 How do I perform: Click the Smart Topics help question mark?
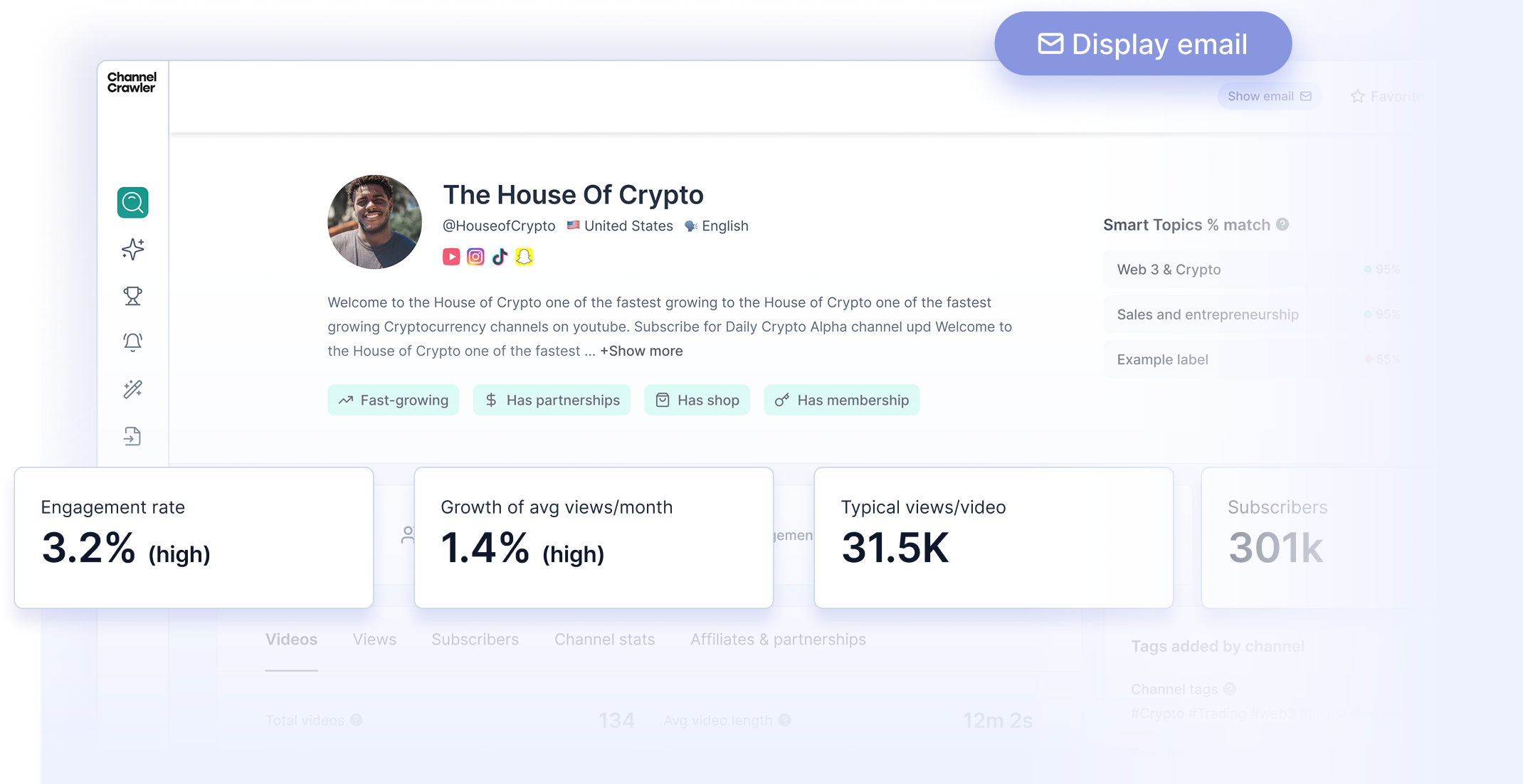click(x=1282, y=225)
